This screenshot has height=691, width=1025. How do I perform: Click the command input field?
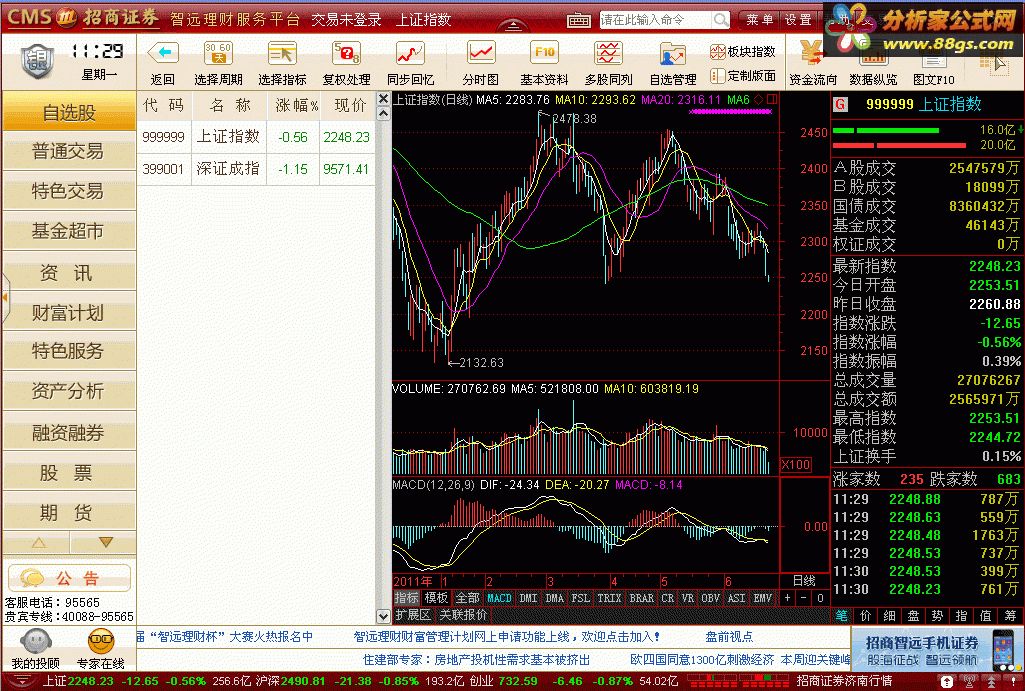655,20
